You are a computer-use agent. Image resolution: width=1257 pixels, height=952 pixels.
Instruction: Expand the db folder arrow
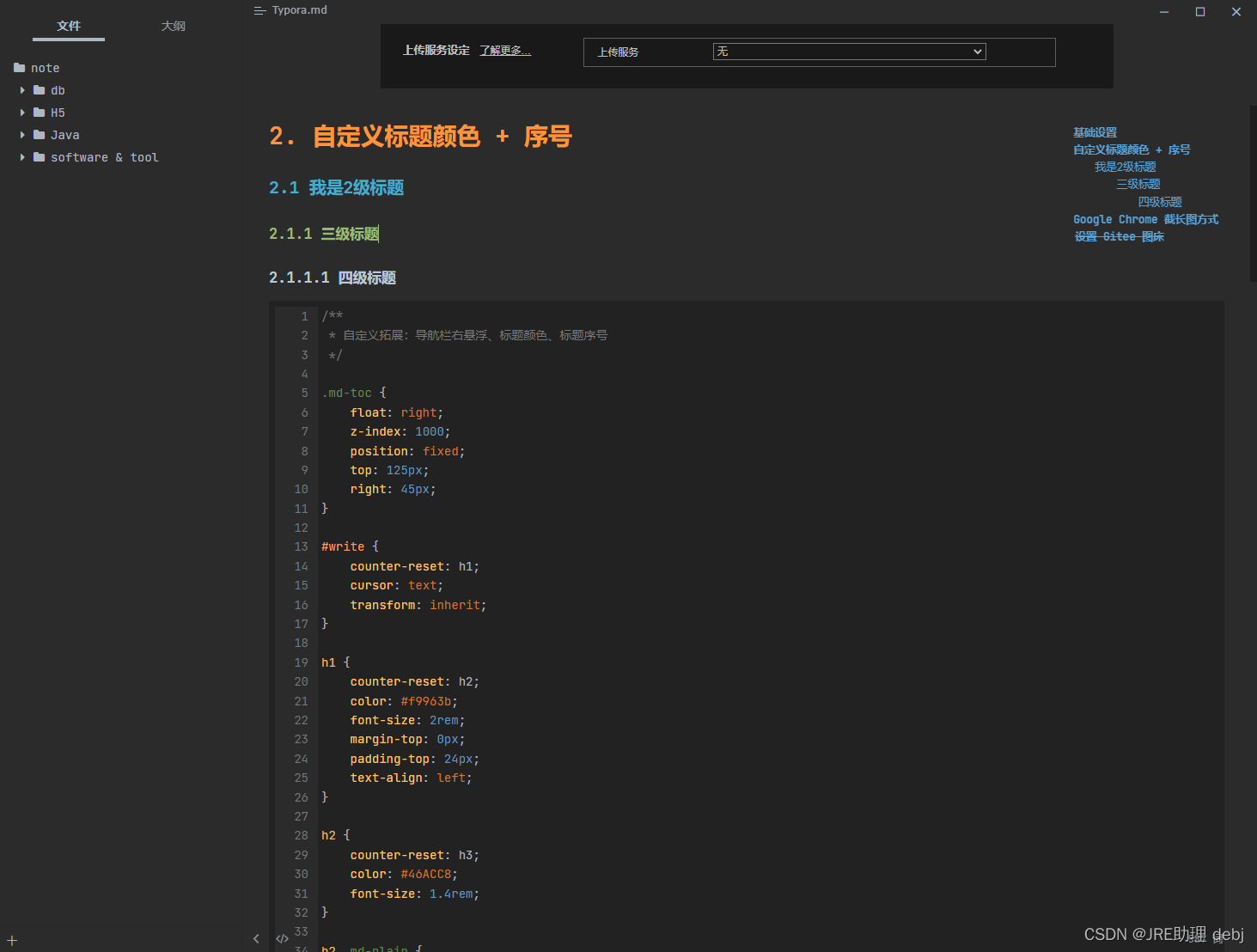[x=22, y=90]
